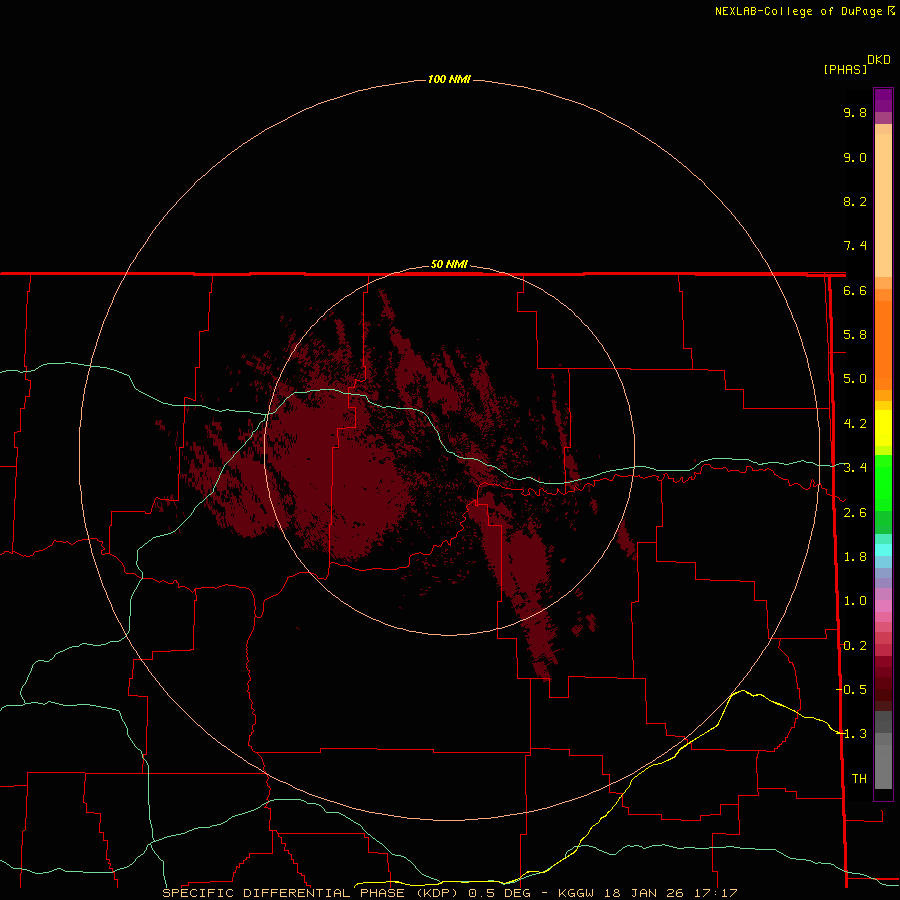Click the 3.4 legend value
Screen dimensions: 900x900
tap(855, 468)
